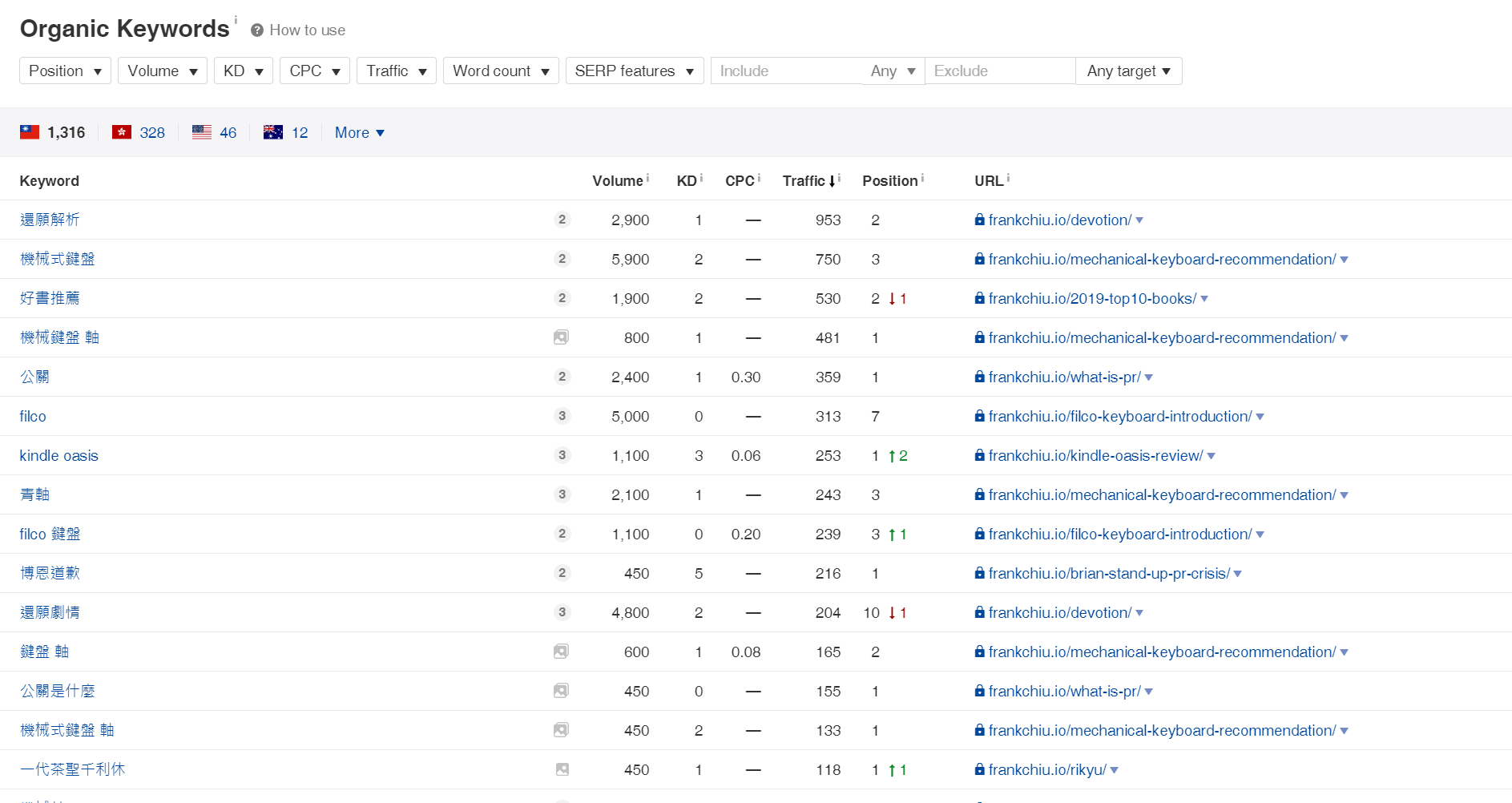Expand URL dropdown arrow for frankchiu.io/2019-top10-books/
Image resolution: width=1512 pixels, height=803 pixels.
[x=1204, y=299]
